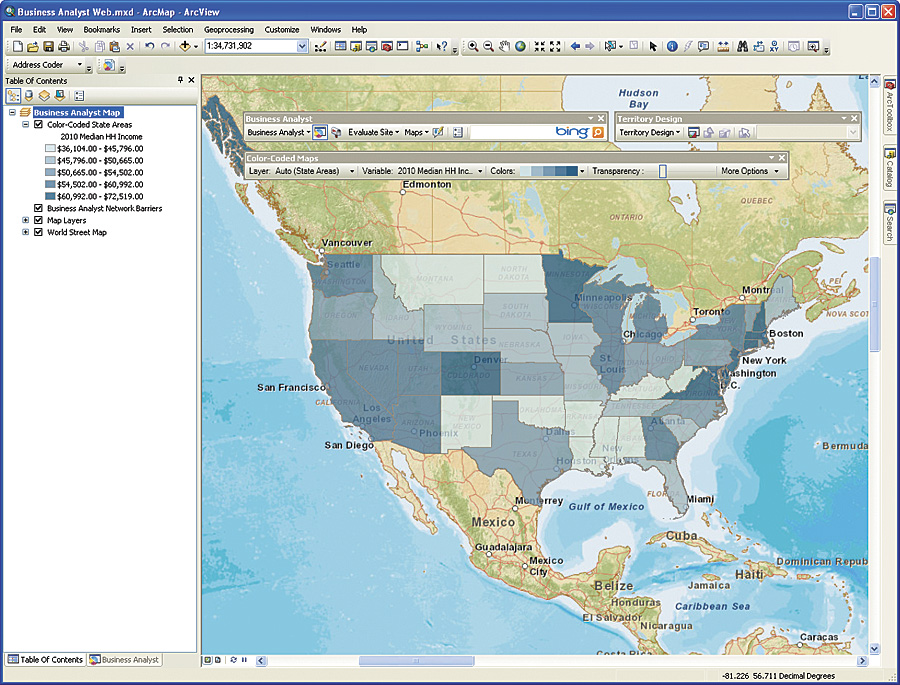The image size is (900, 685).
Task: Click the Save document icon
Action: click(x=48, y=46)
